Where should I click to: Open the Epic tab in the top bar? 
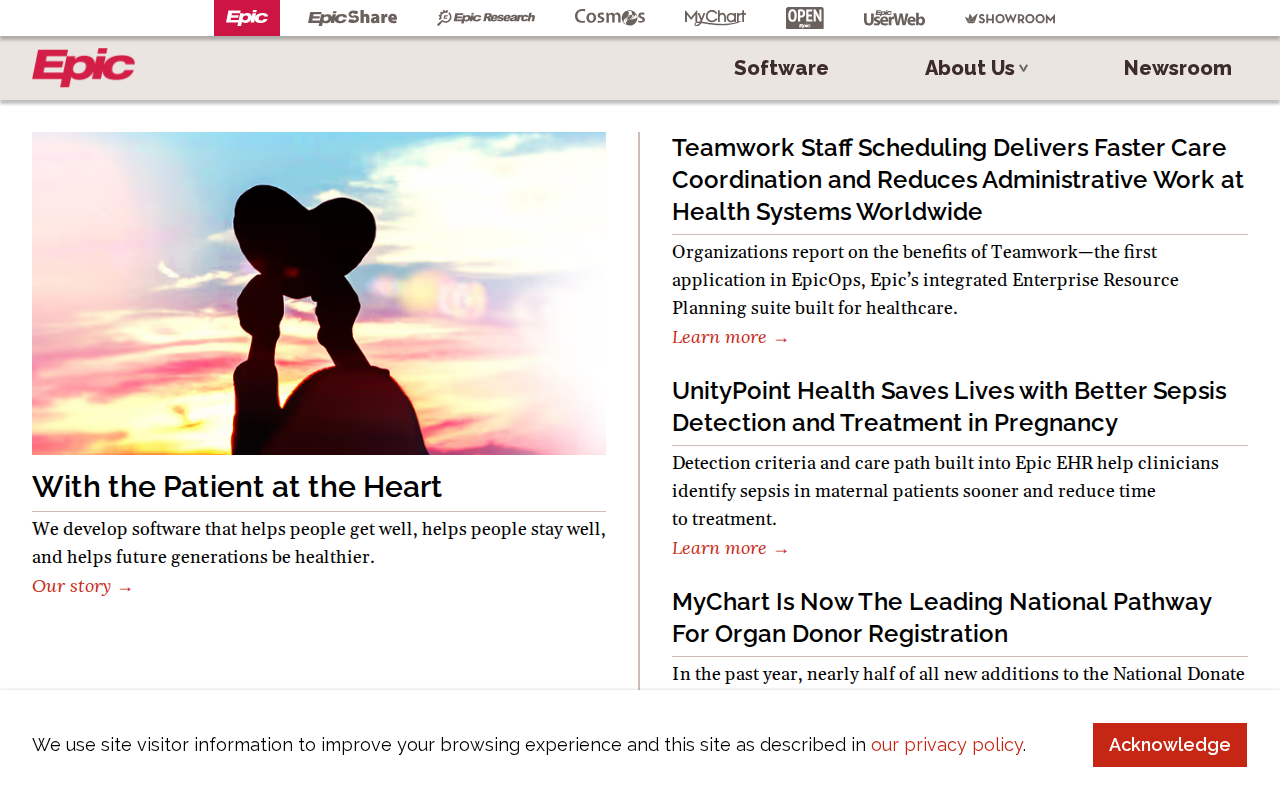point(247,18)
